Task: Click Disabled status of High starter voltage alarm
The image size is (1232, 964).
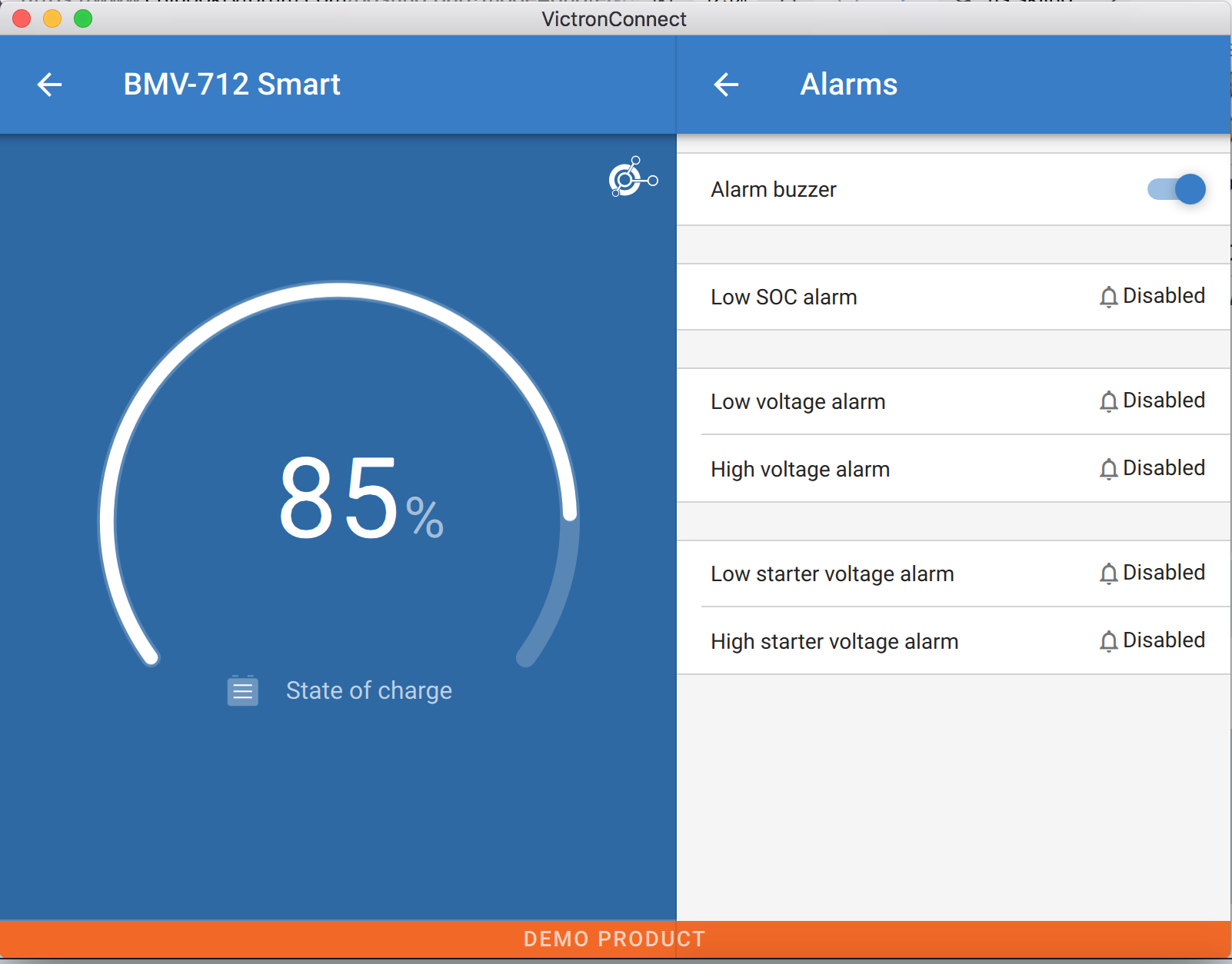Action: tap(1164, 640)
